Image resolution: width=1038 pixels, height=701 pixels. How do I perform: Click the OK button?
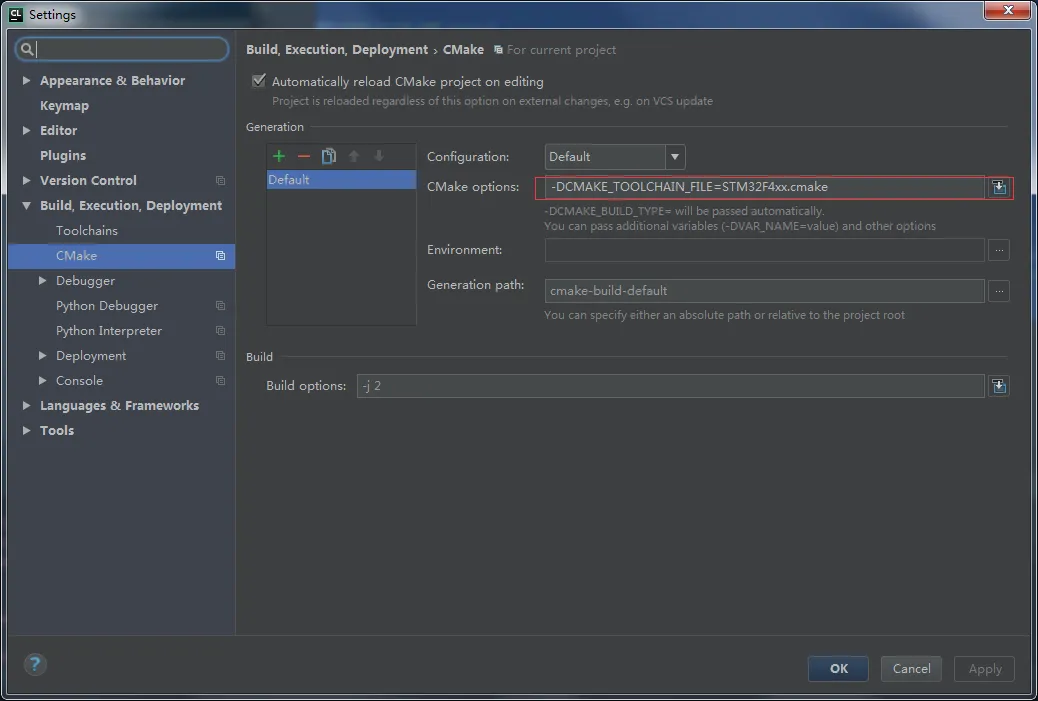tap(838, 669)
